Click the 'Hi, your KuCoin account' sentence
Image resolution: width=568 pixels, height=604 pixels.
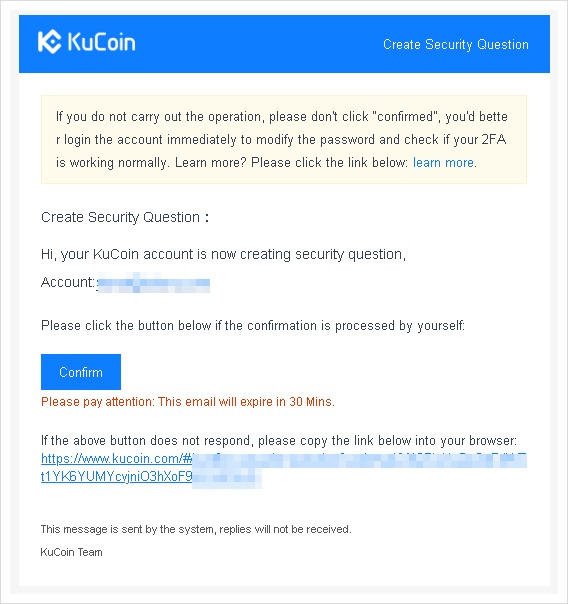point(223,255)
